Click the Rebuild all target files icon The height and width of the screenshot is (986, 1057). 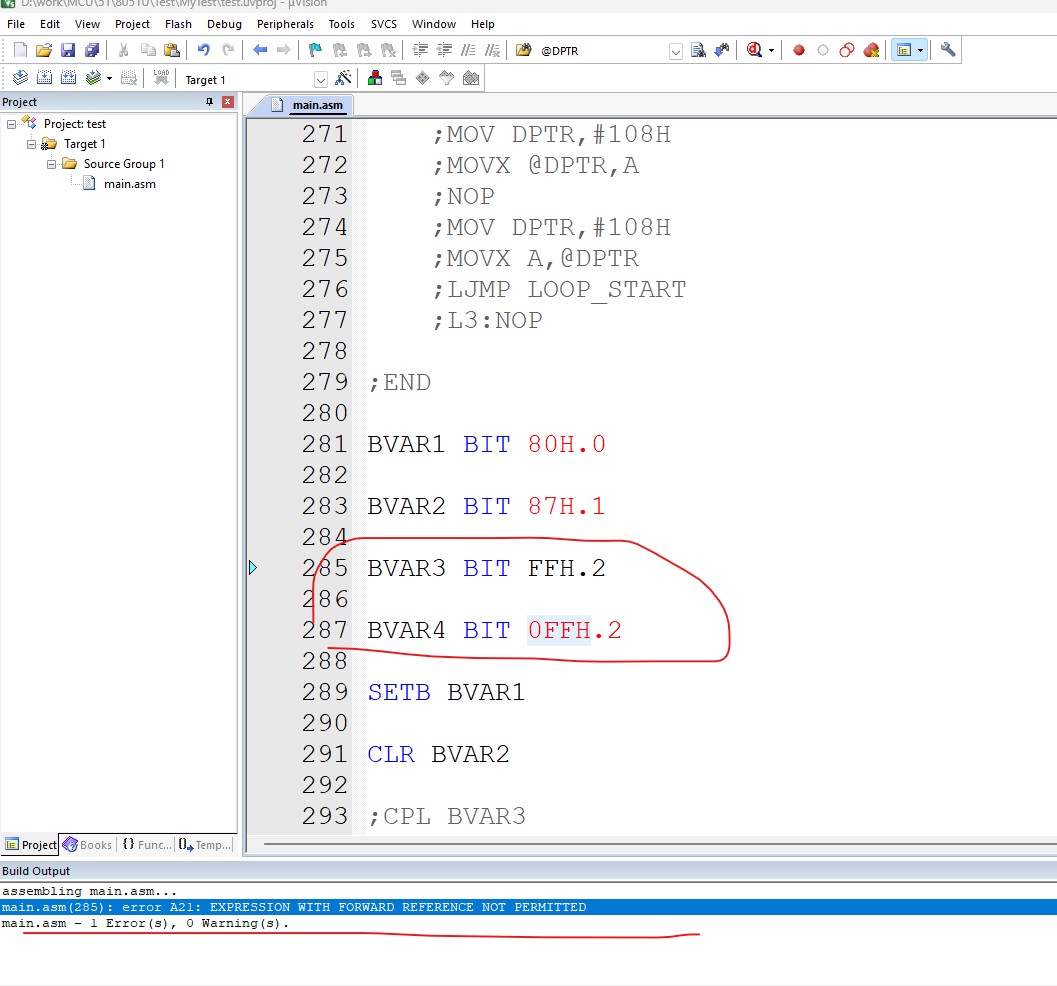click(68, 78)
